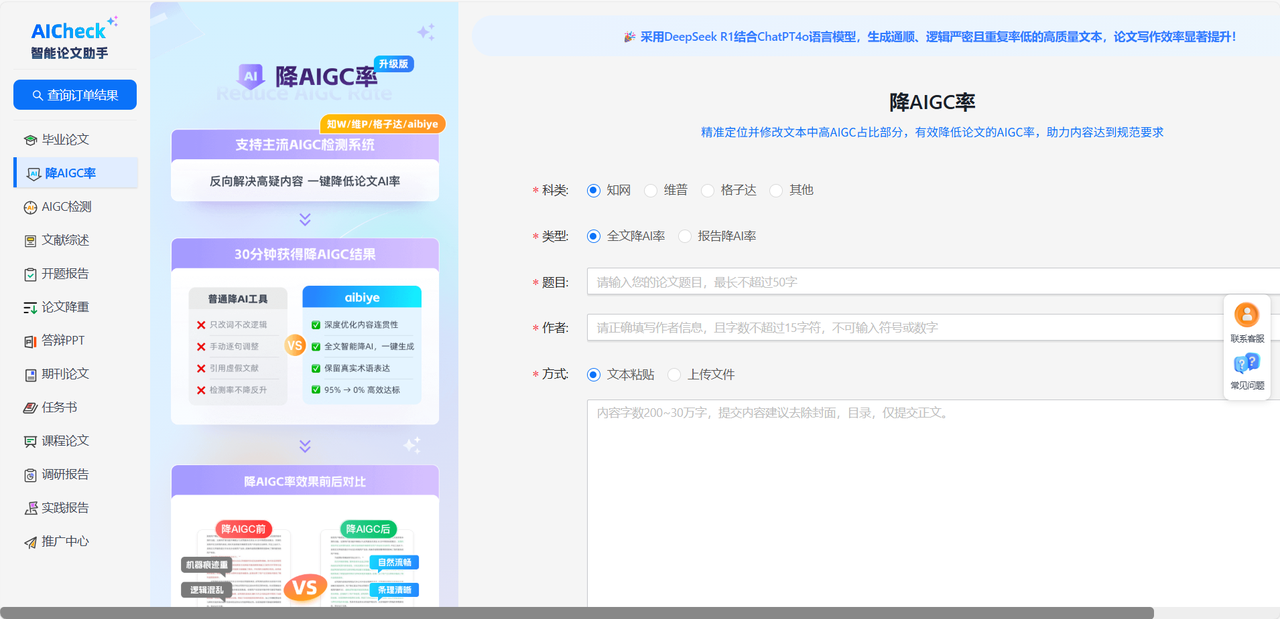Open the 答辩PPT menu item
Viewport: 1280px width, 619px height.
pyautogui.click(x=75, y=340)
